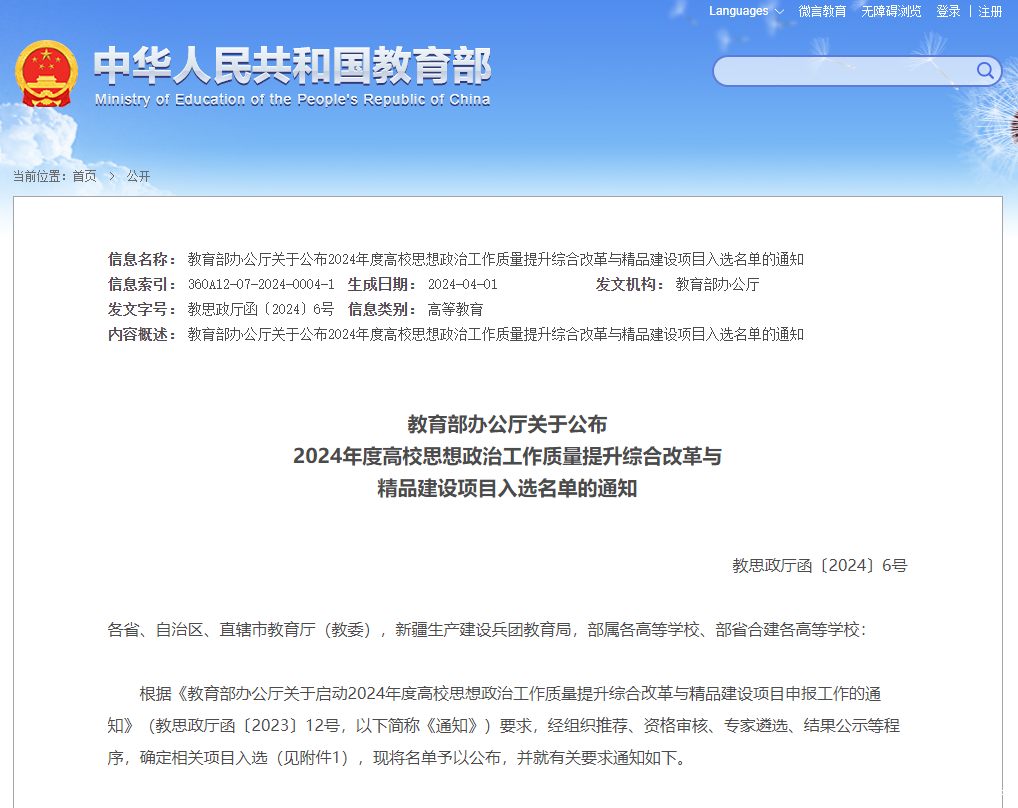The height and width of the screenshot is (808, 1018).
Task: Click the magnifier search icon
Action: click(985, 70)
